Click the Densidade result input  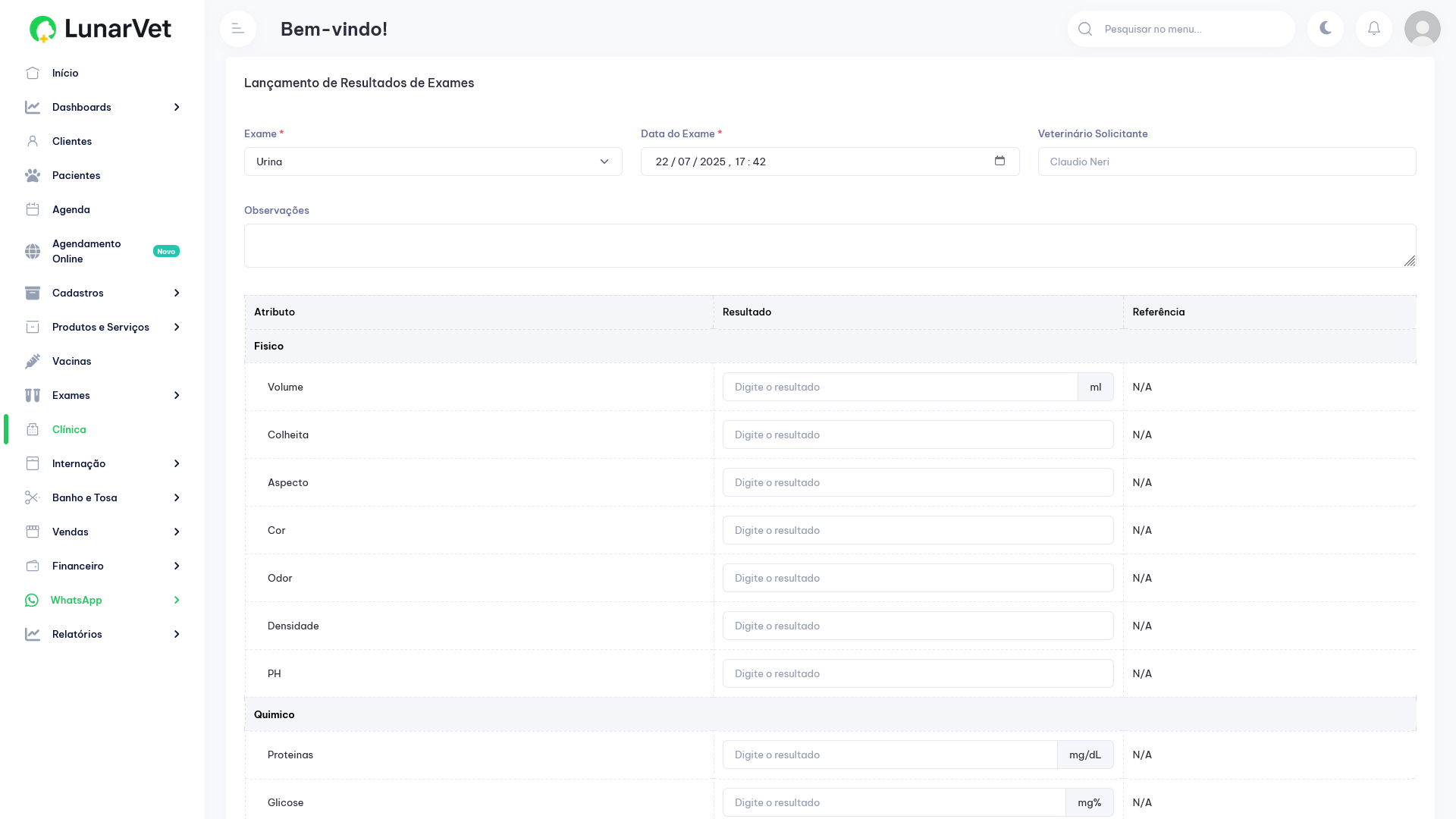(x=918, y=626)
